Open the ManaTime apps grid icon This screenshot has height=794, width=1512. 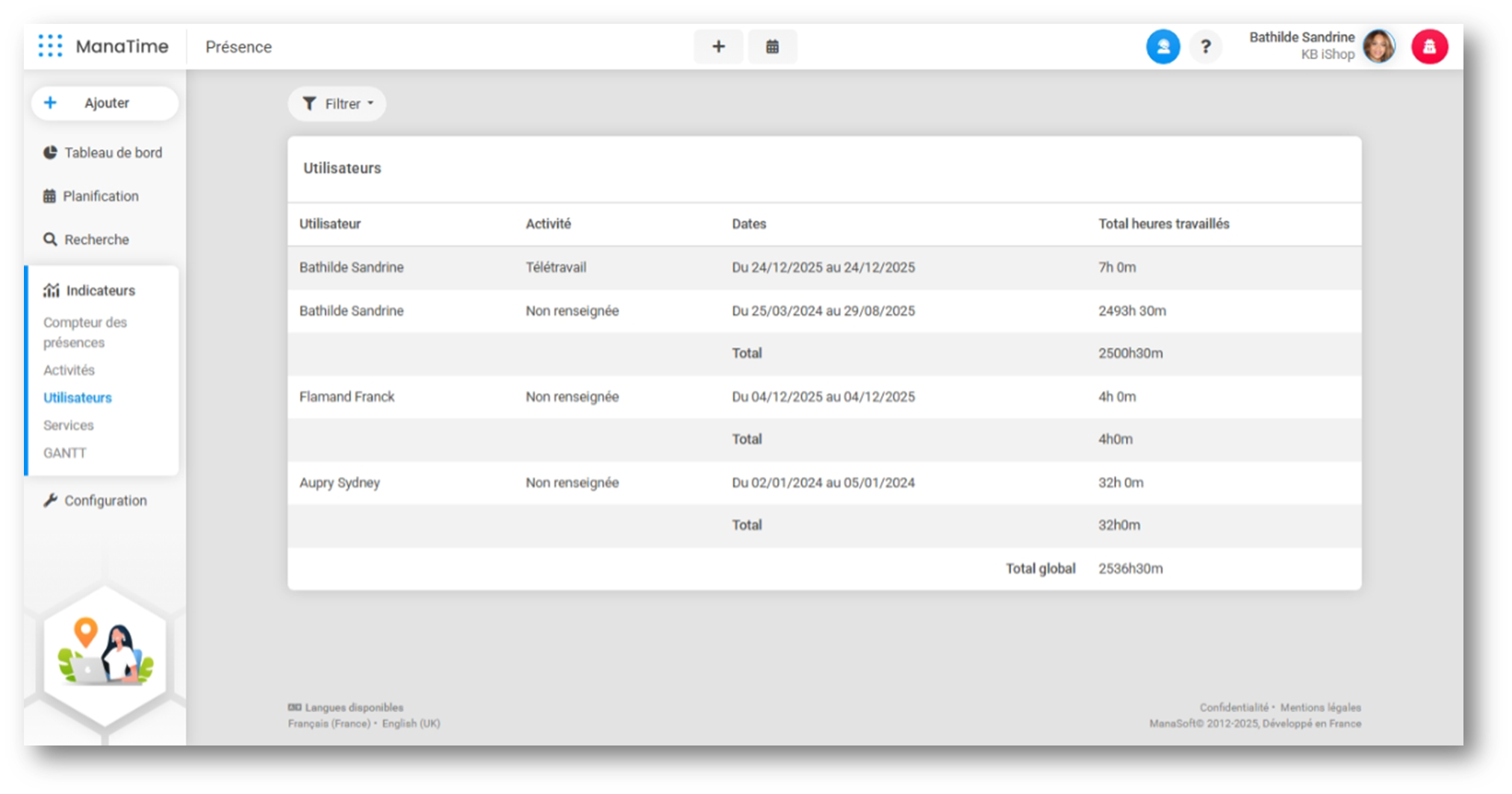click(50, 46)
